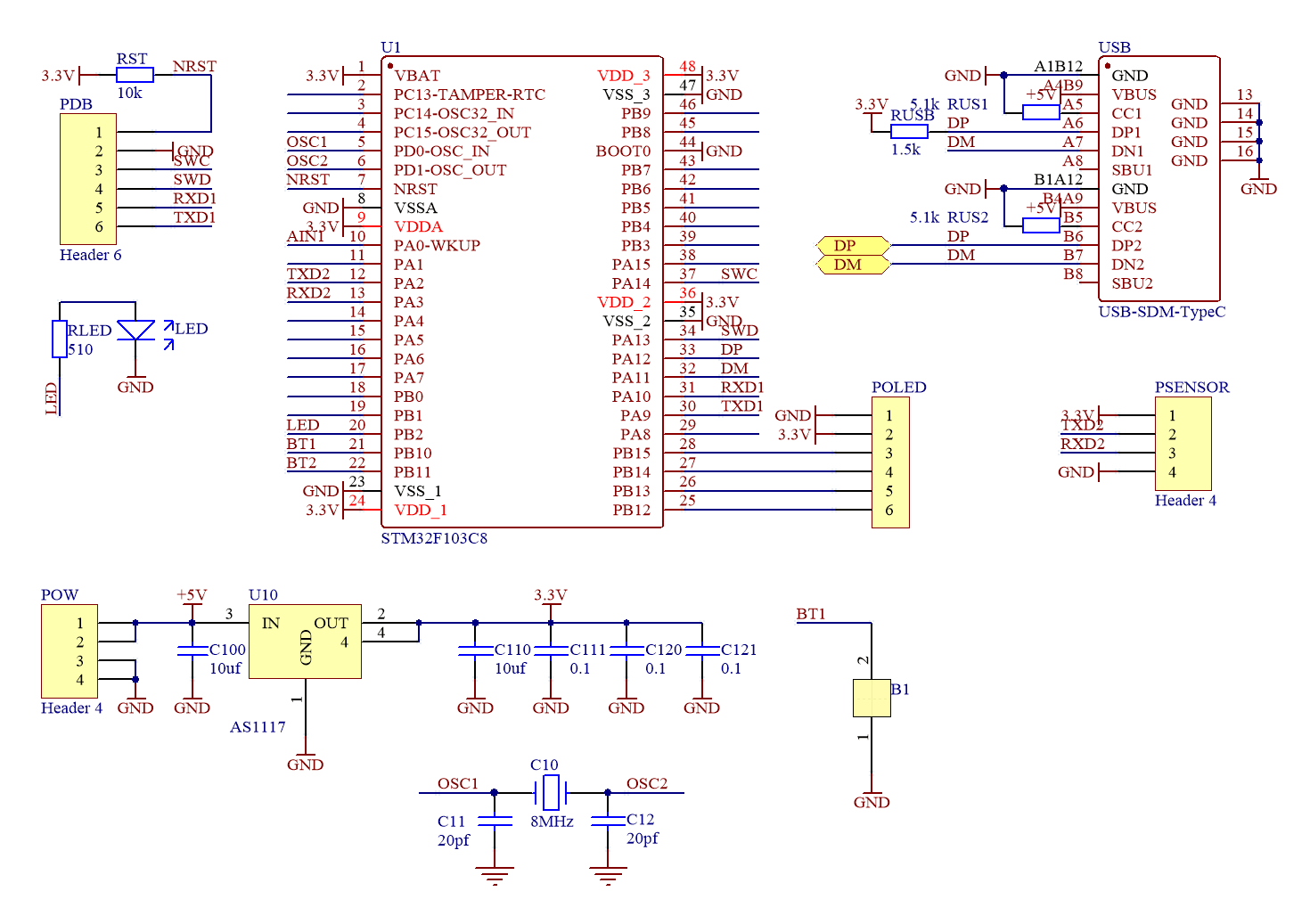Click the POLED designator text
This screenshot has width=1310, height=924.
(x=898, y=387)
